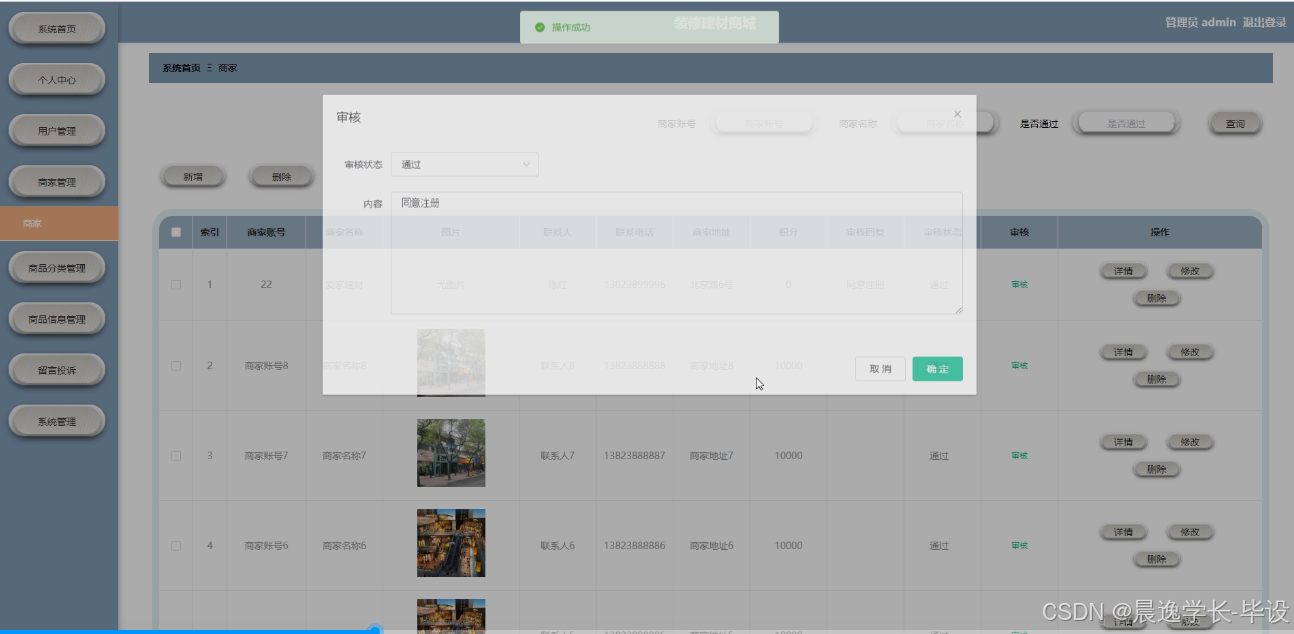Select the highlighted 商家 submenu item
The width and height of the screenshot is (1294, 634).
pos(59,224)
